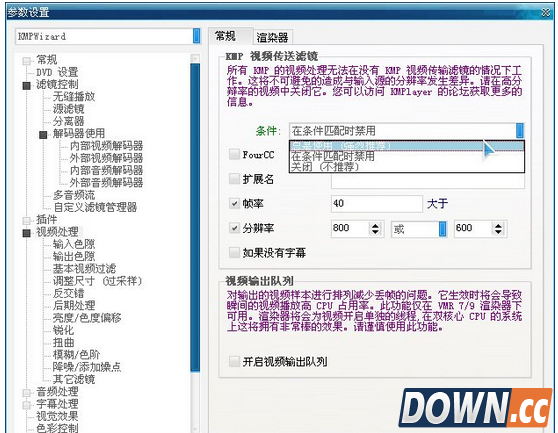Viewport: 558px width, 433px height.
Task: Increase resolution width with up arrow
Action: pos(375,225)
